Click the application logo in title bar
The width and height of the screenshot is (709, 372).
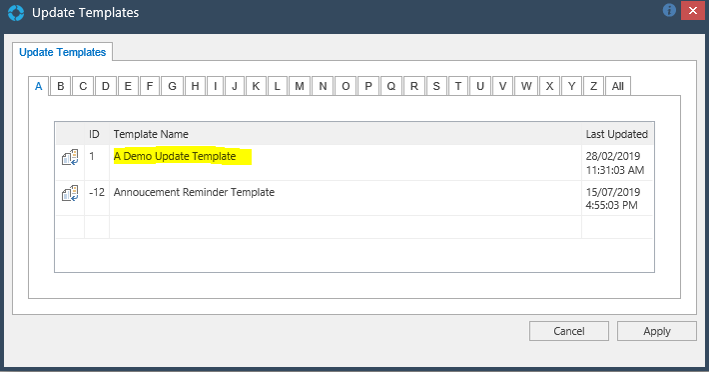pos(16,13)
